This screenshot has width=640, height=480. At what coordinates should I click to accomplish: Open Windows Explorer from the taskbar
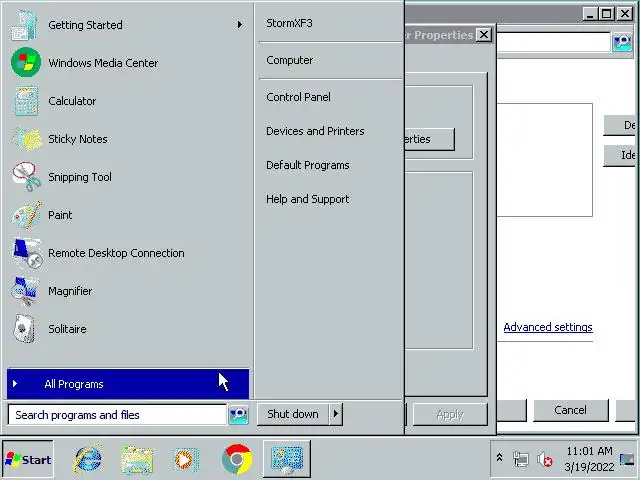pos(137,460)
